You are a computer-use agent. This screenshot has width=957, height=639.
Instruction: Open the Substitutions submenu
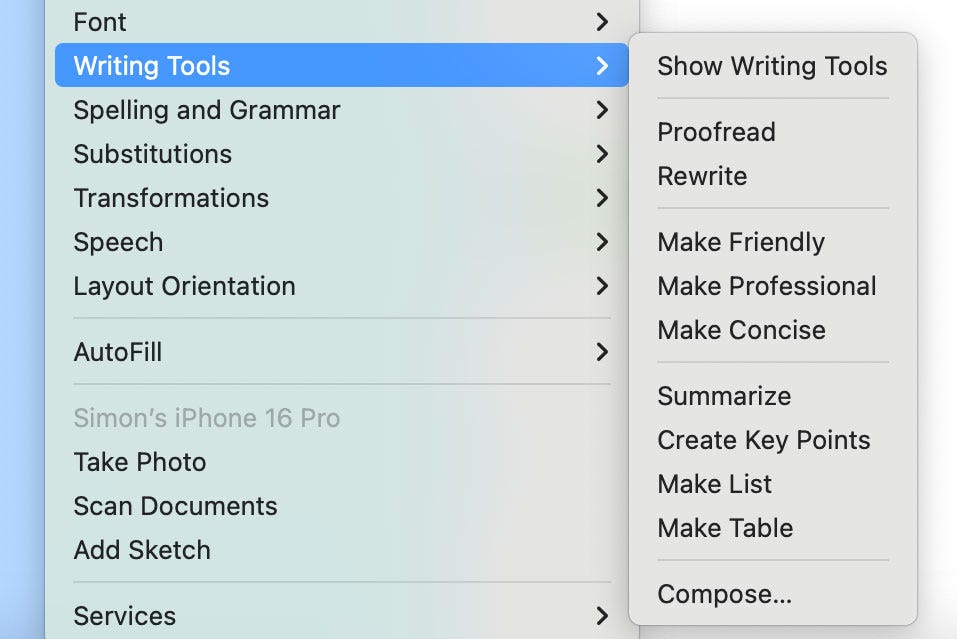pos(342,154)
